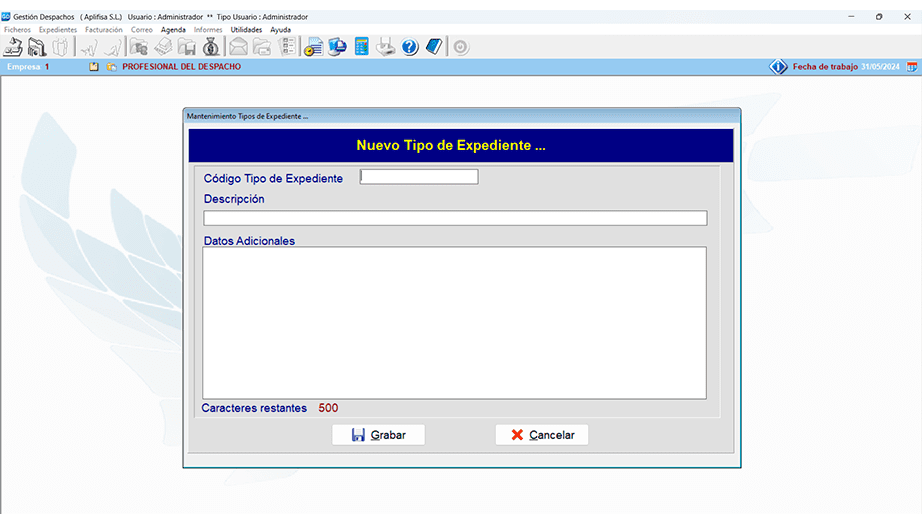Open the calendar icon beside work date
Viewport: 922px width, 524px height.
click(912, 67)
